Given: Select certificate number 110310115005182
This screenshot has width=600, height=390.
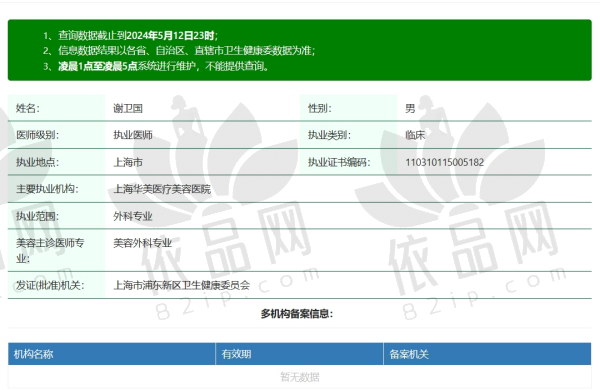Looking at the screenshot, I should [445, 162].
